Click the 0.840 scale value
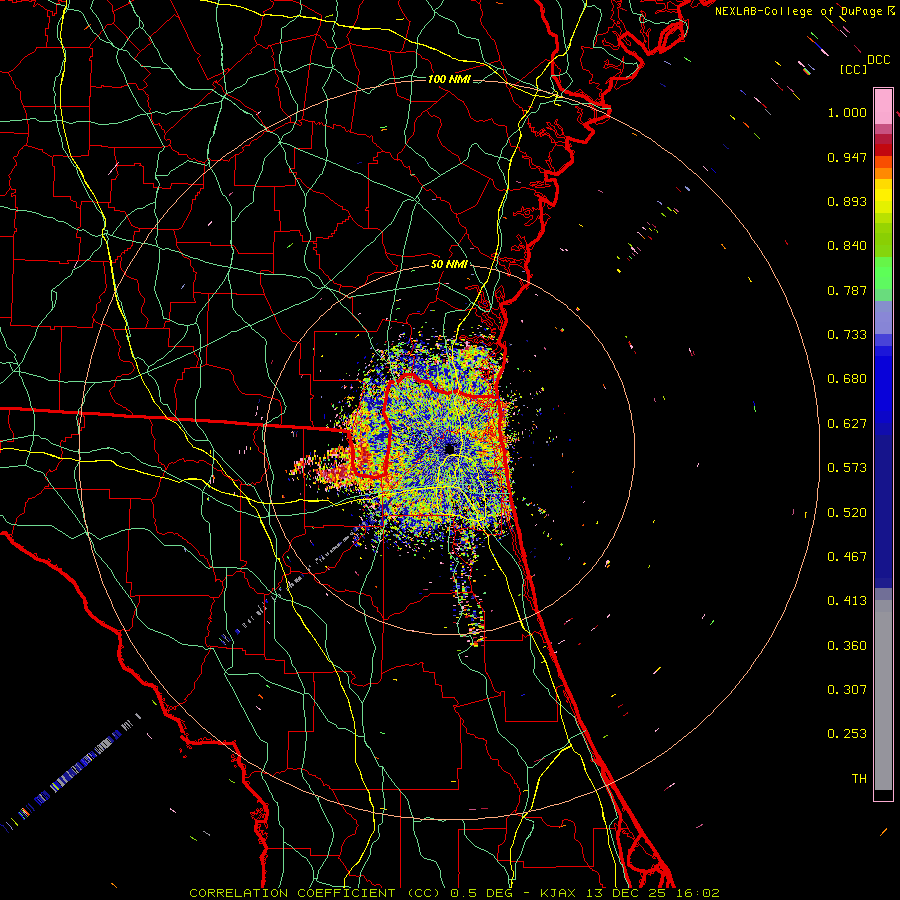900x900 pixels. 847,246
